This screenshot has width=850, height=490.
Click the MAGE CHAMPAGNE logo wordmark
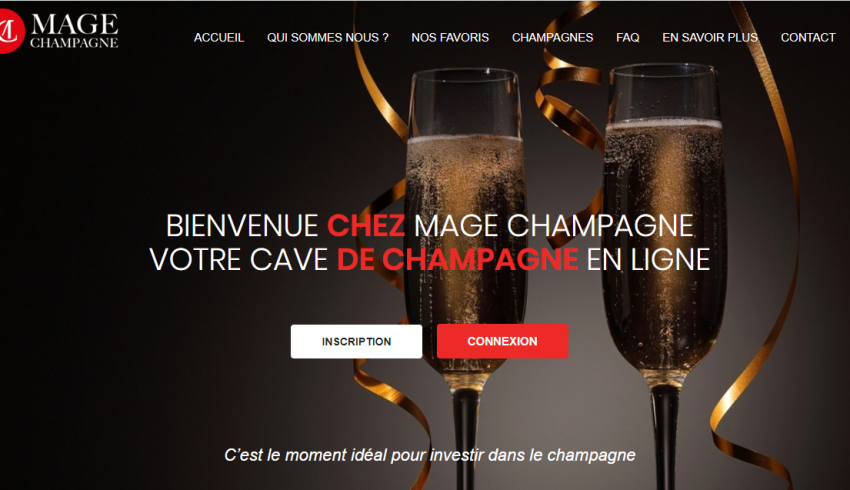(74, 31)
